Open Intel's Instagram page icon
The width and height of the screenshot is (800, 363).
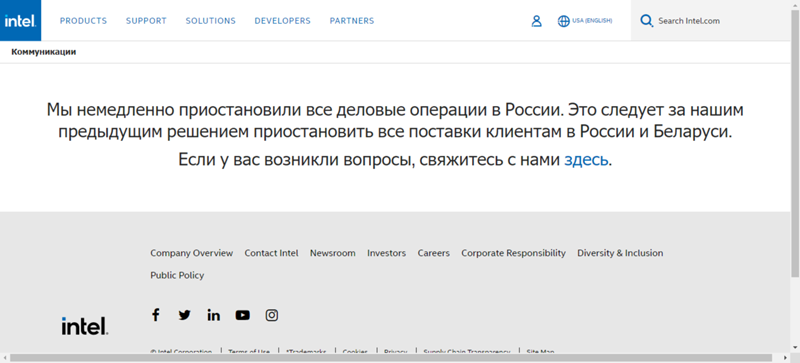(272, 315)
